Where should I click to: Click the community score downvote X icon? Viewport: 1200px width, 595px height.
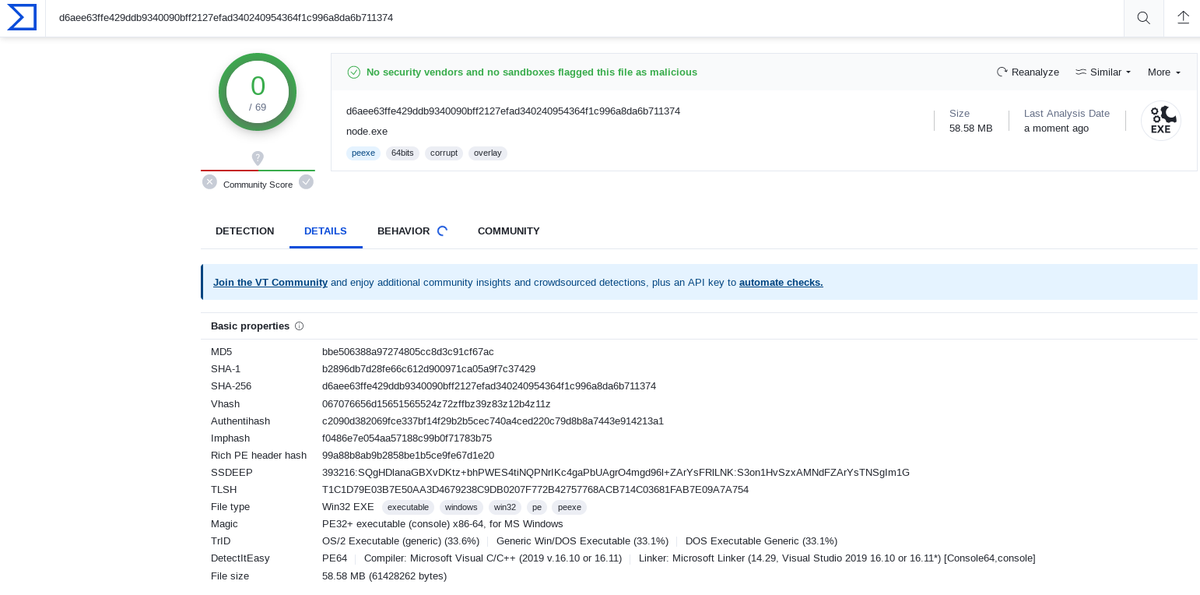(209, 182)
